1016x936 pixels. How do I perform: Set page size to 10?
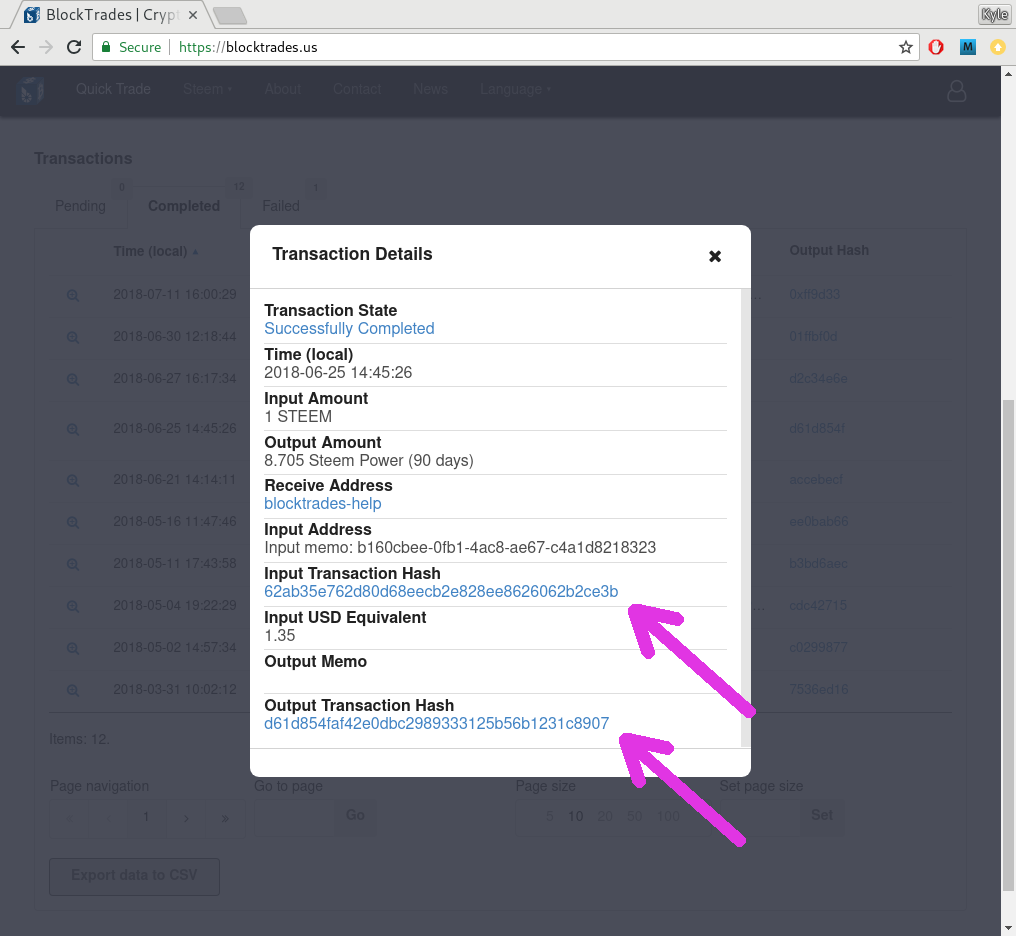[x=575, y=816]
